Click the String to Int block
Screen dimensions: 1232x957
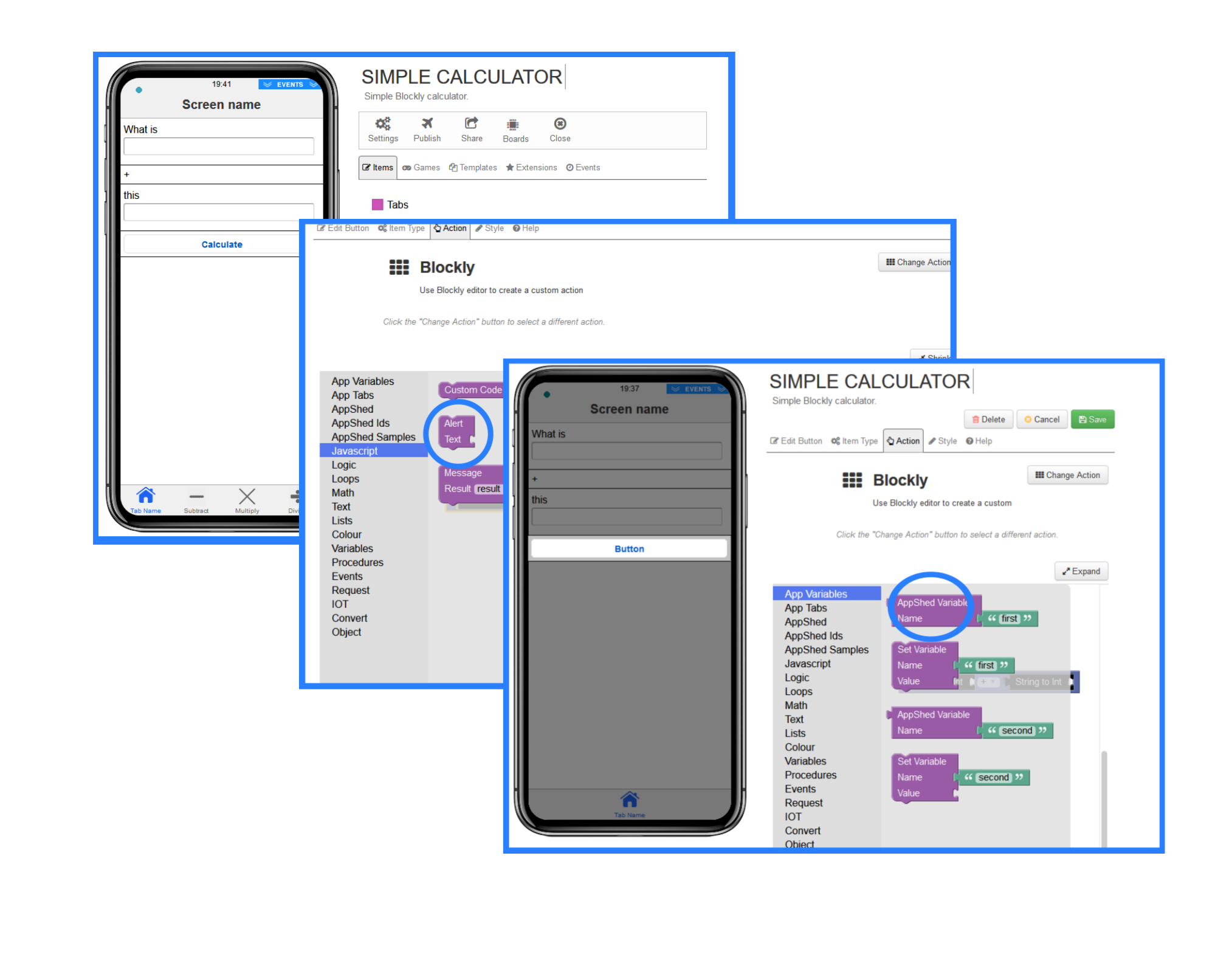tap(1038, 682)
